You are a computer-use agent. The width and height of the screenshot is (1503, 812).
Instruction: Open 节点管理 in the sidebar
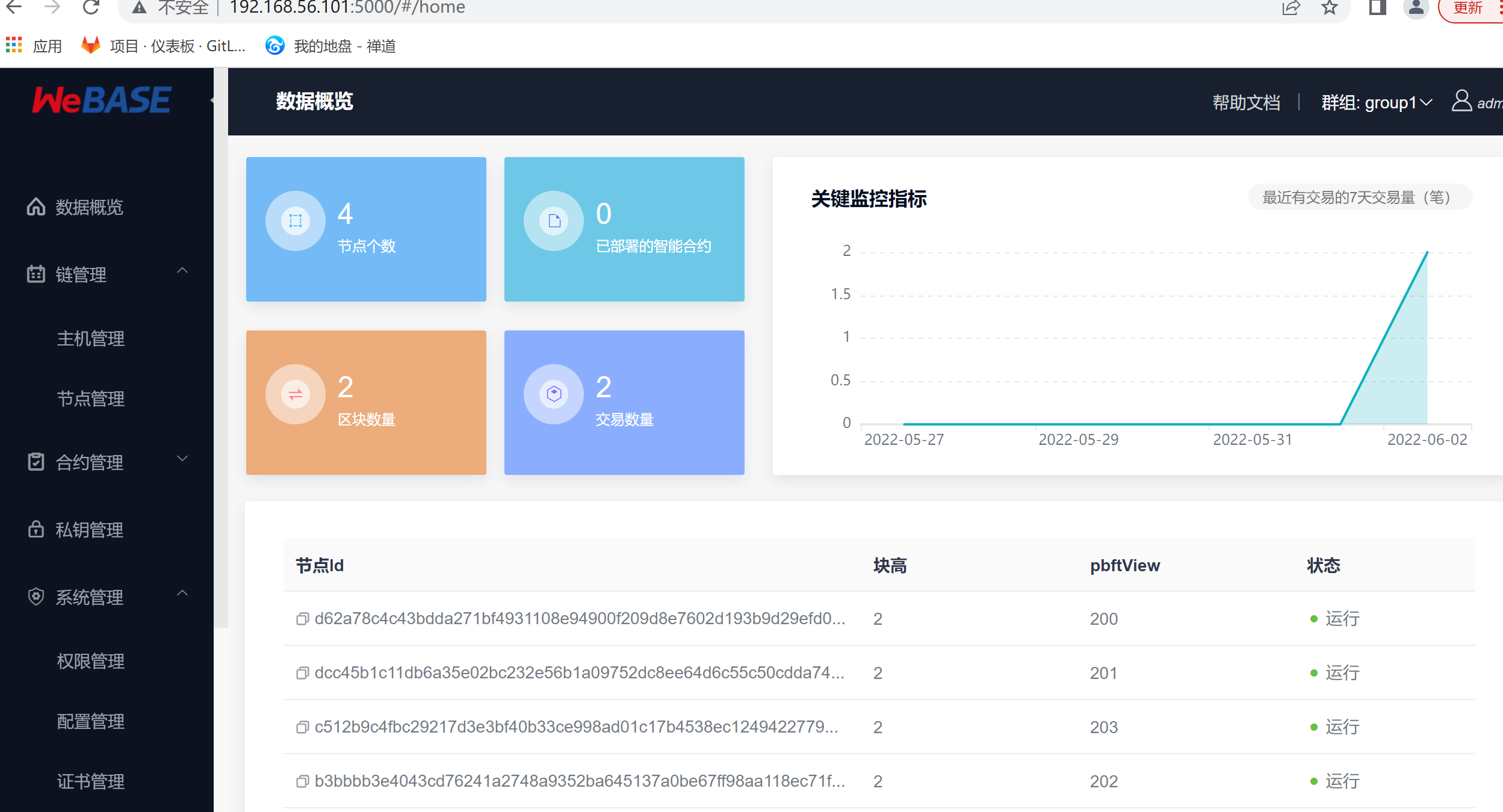91,398
